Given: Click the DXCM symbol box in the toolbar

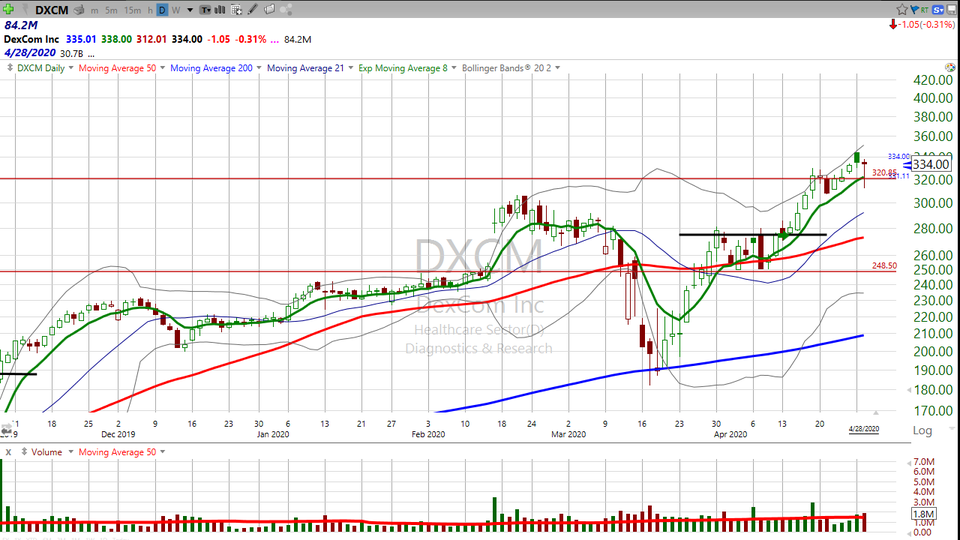Looking at the screenshot, I should pos(51,10).
